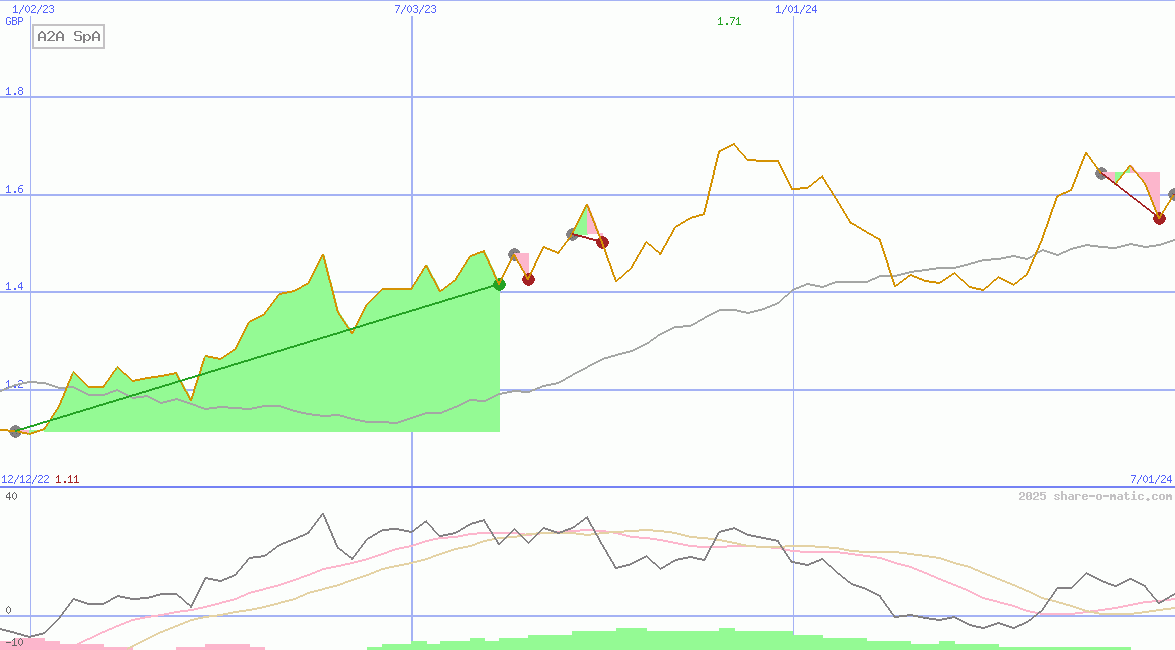Screen dimensions: 1175x650
Task: Select the green marker ending the long green trade
Action: pos(499,285)
